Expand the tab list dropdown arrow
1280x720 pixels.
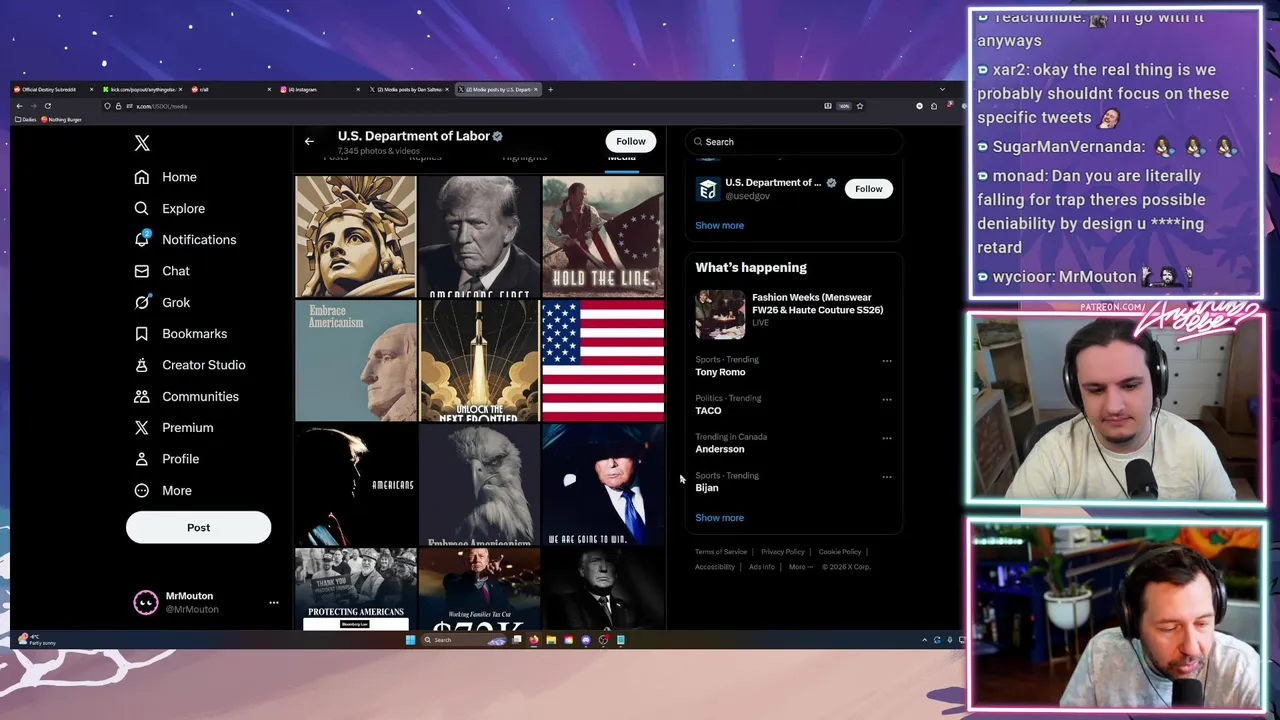[942, 89]
